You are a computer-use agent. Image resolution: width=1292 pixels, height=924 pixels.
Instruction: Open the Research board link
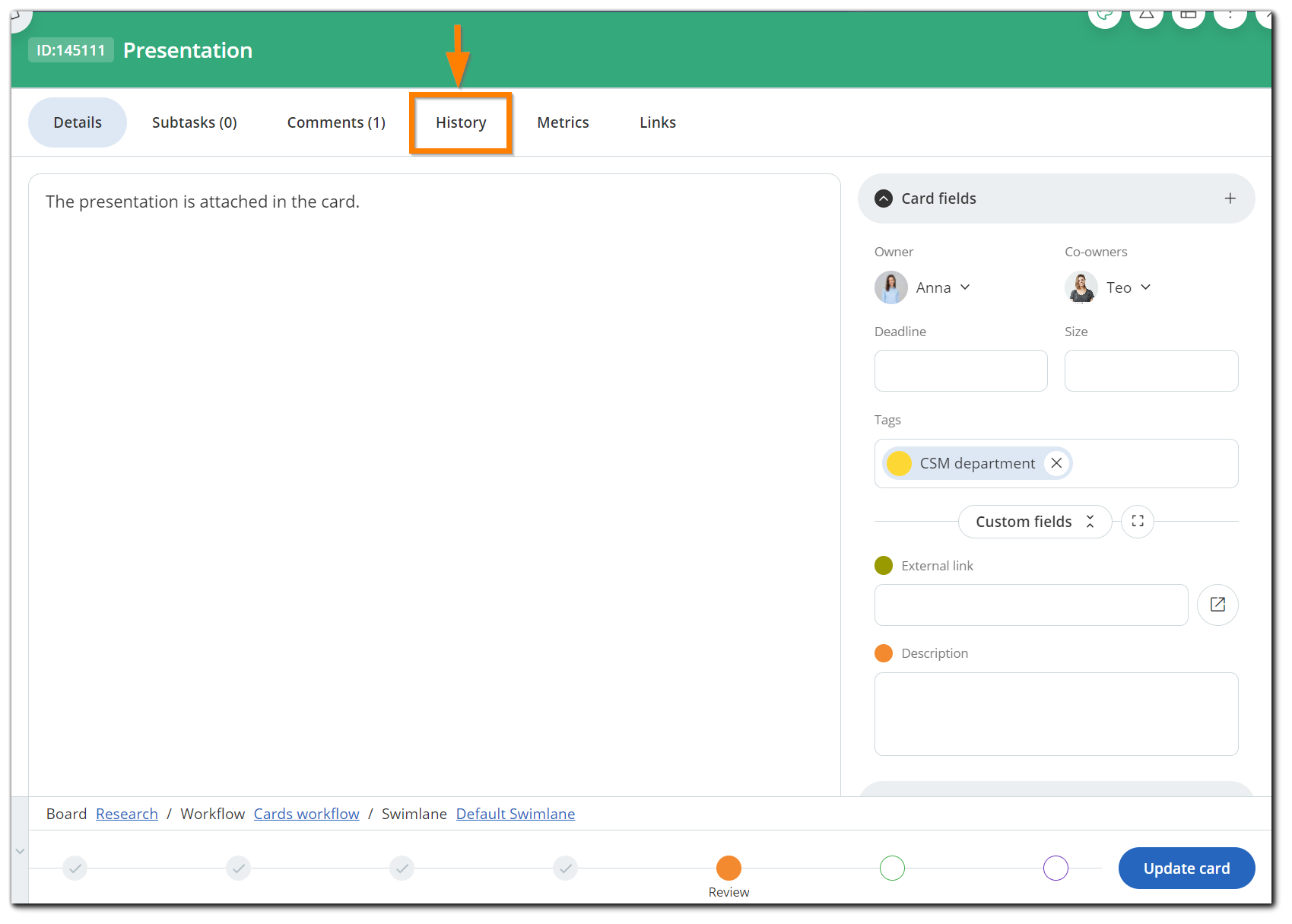pyautogui.click(x=127, y=814)
